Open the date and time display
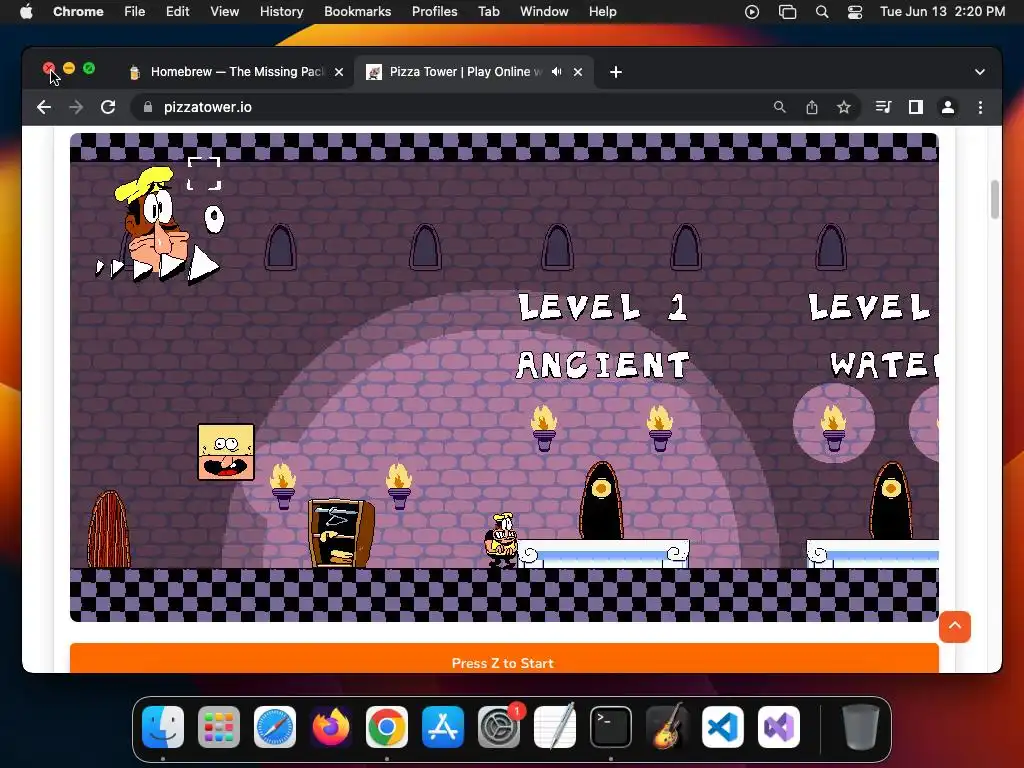This screenshot has height=768, width=1024. click(942, 11)
